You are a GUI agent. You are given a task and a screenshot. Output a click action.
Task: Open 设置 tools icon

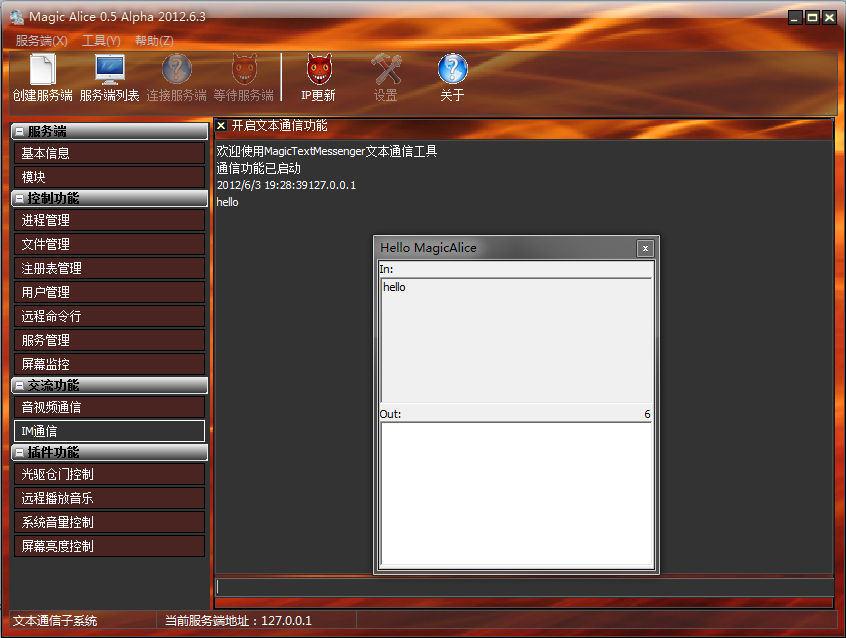click(x=386, y=70)
